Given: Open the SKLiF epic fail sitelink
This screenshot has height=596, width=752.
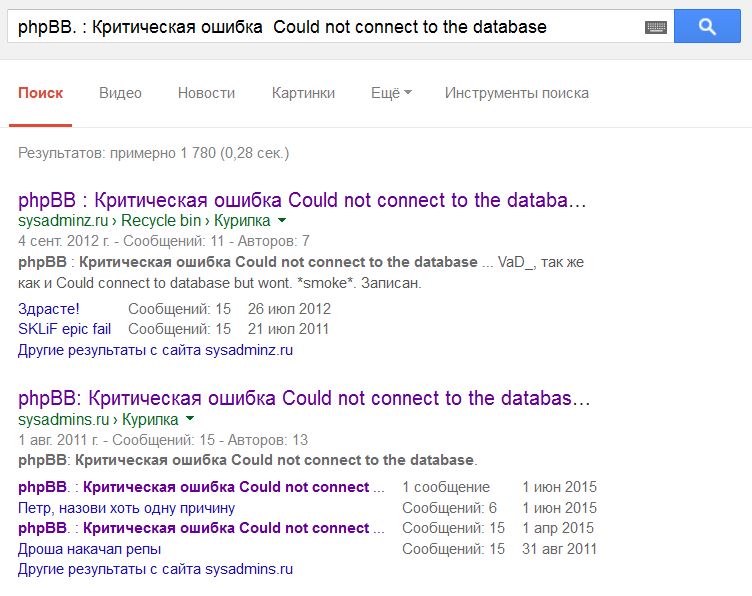Looking at the screenshot, I should [x=64, y=329].
